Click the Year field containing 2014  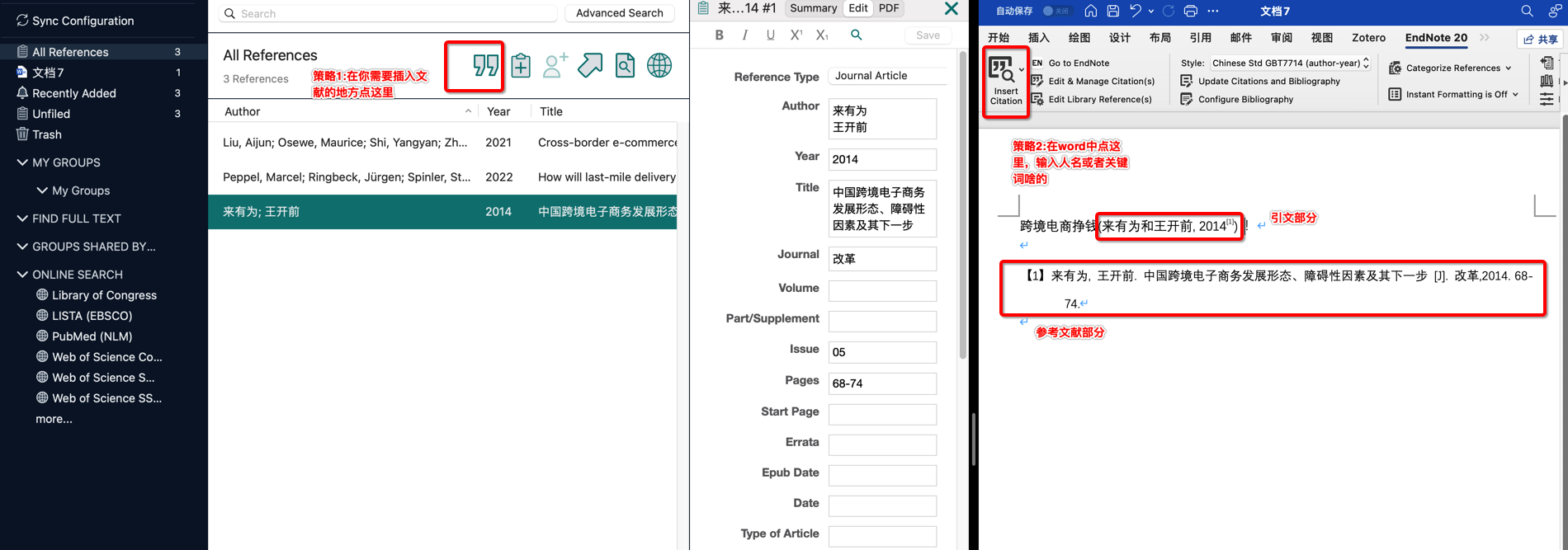click(882, 159)
